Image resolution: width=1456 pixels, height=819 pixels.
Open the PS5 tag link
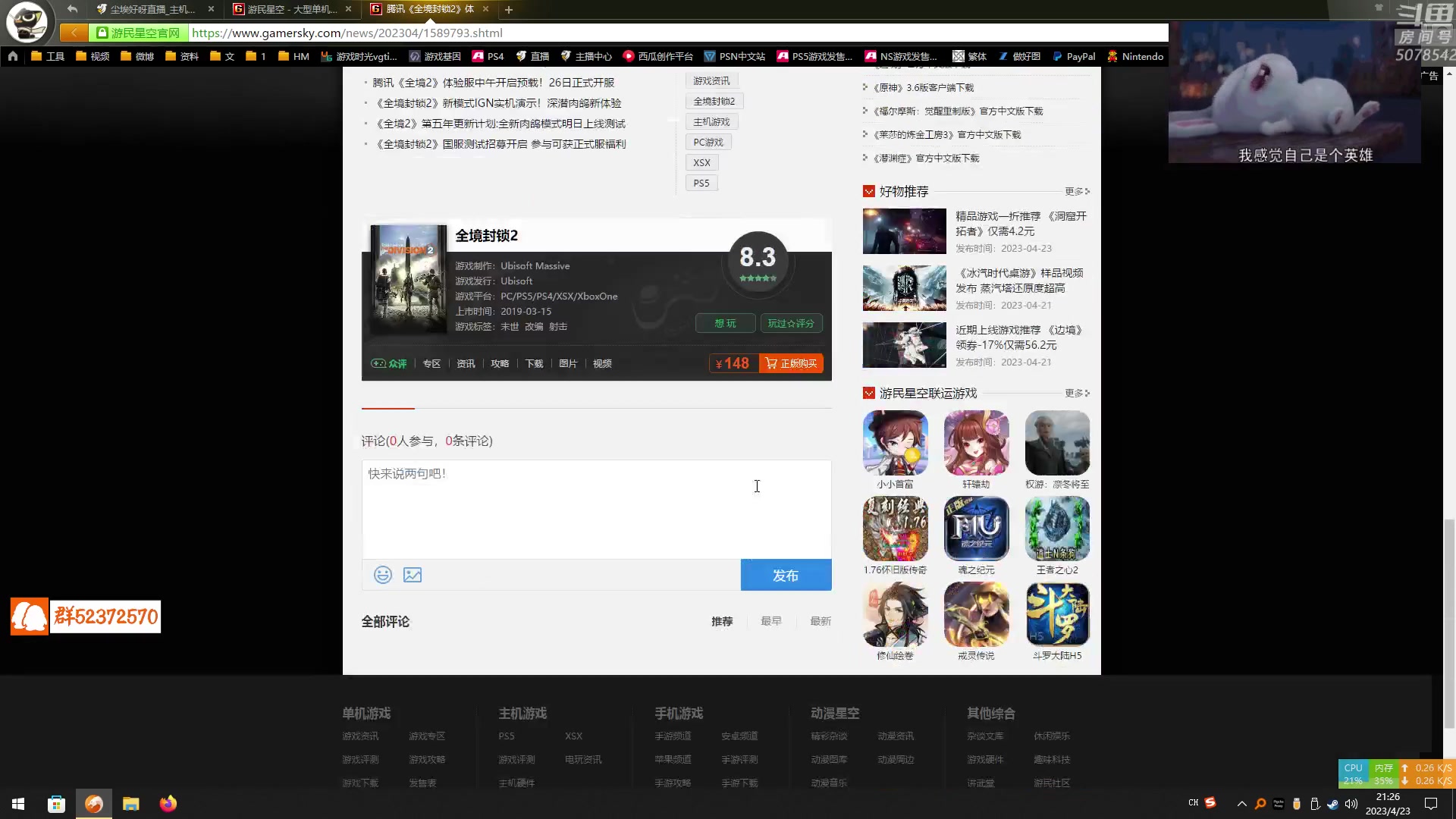coord(701,183)
